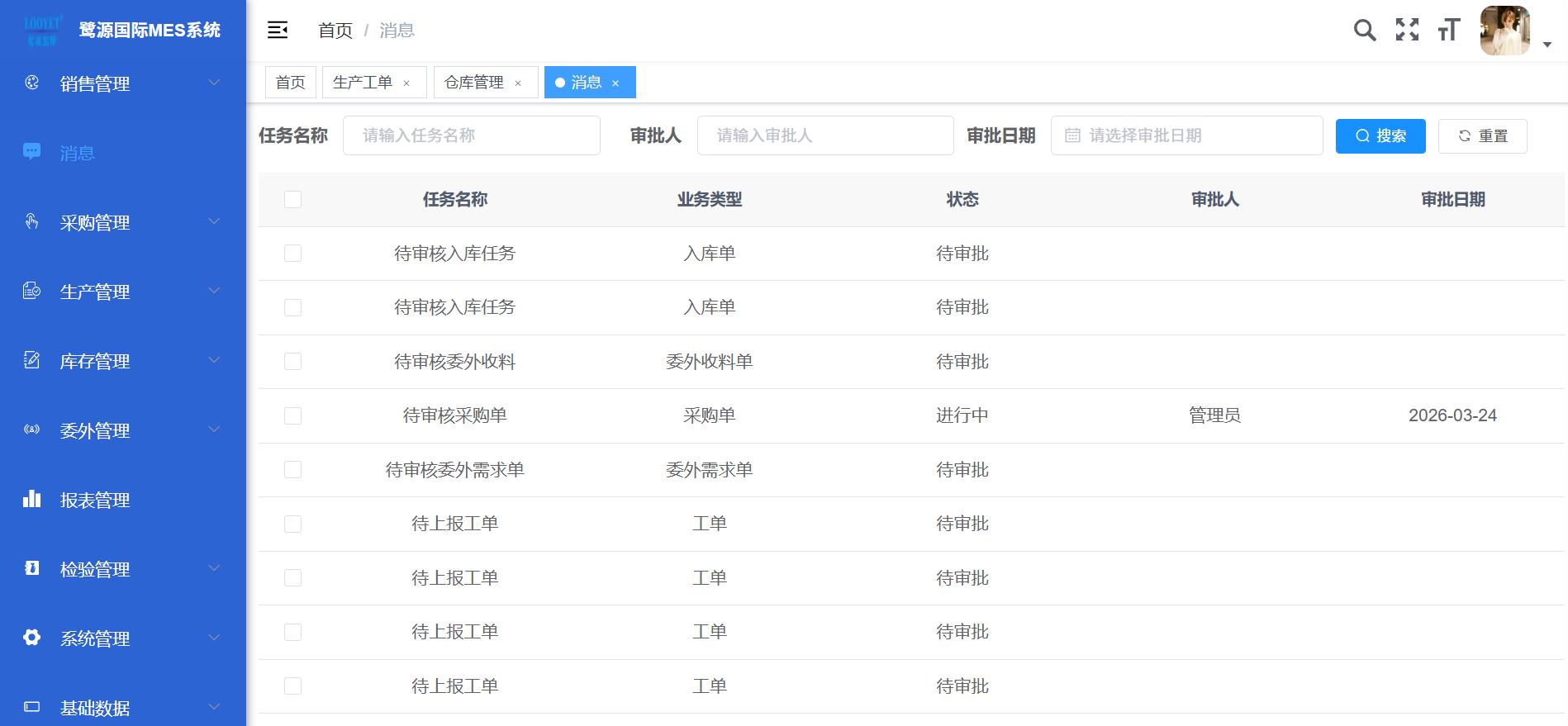Click the 系统管理 gear icon

[32, 638]
